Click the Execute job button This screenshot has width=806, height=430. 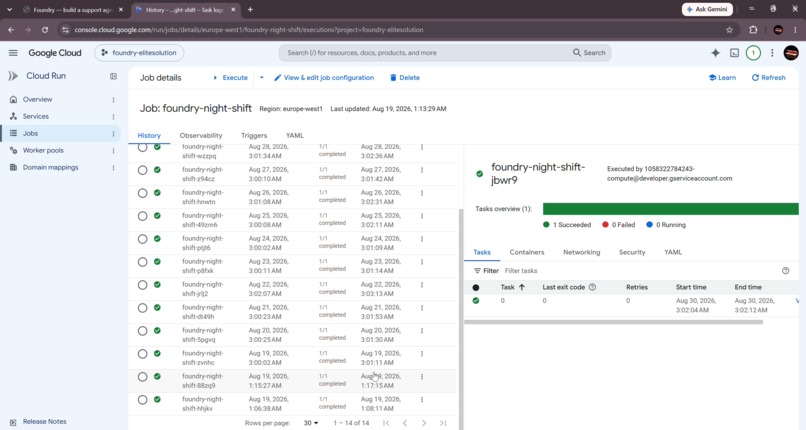coord(230,78)
